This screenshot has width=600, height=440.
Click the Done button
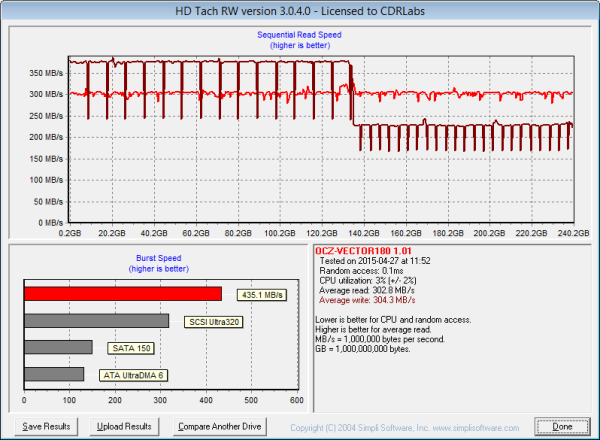coord(562,426)
